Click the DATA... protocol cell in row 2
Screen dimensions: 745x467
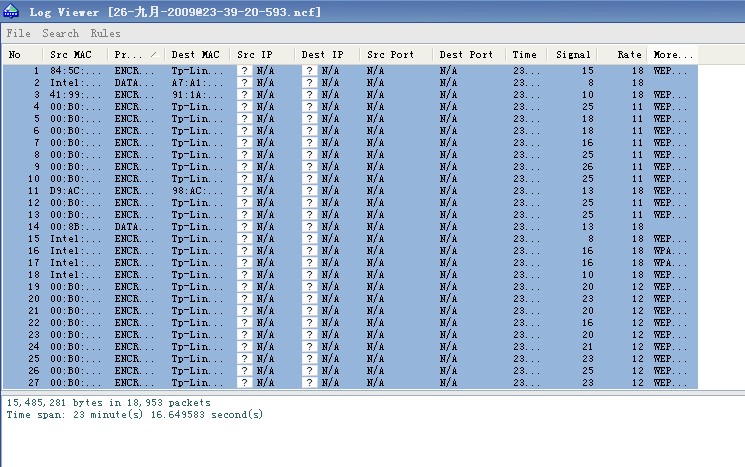(x=134, y=82)
